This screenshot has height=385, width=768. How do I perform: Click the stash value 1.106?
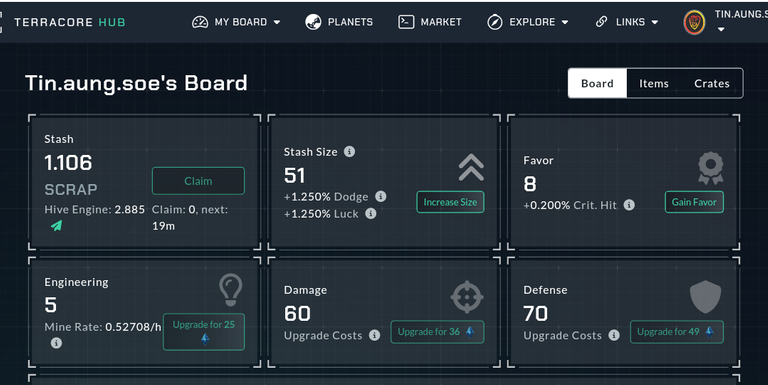pyautogui.click(x=68, y=163)
